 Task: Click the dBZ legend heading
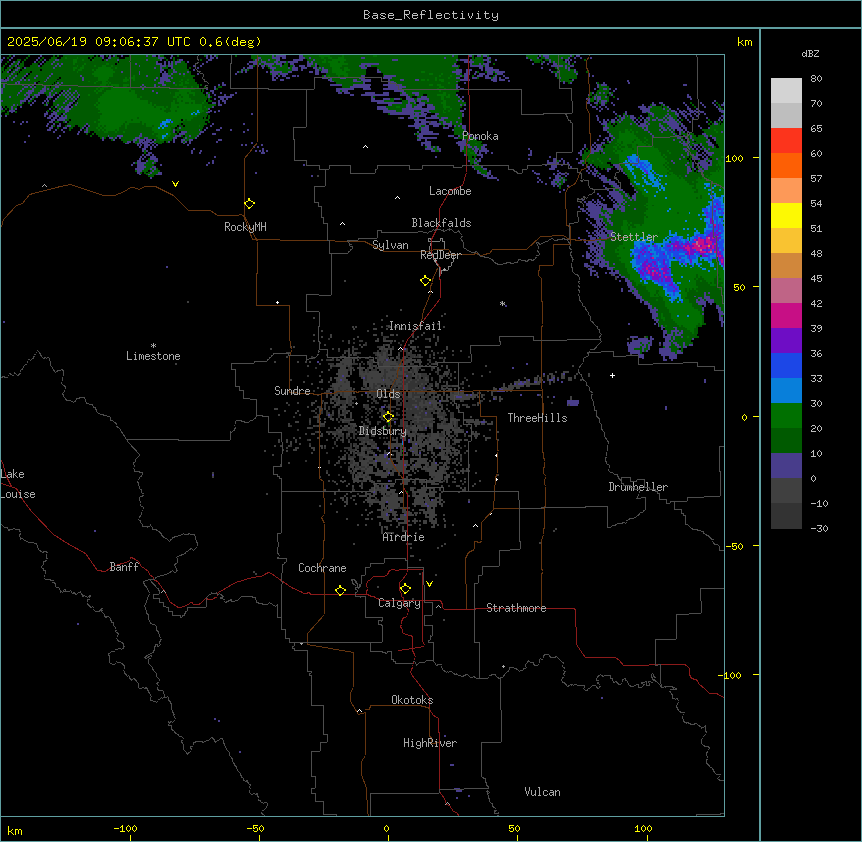[810, 53]
